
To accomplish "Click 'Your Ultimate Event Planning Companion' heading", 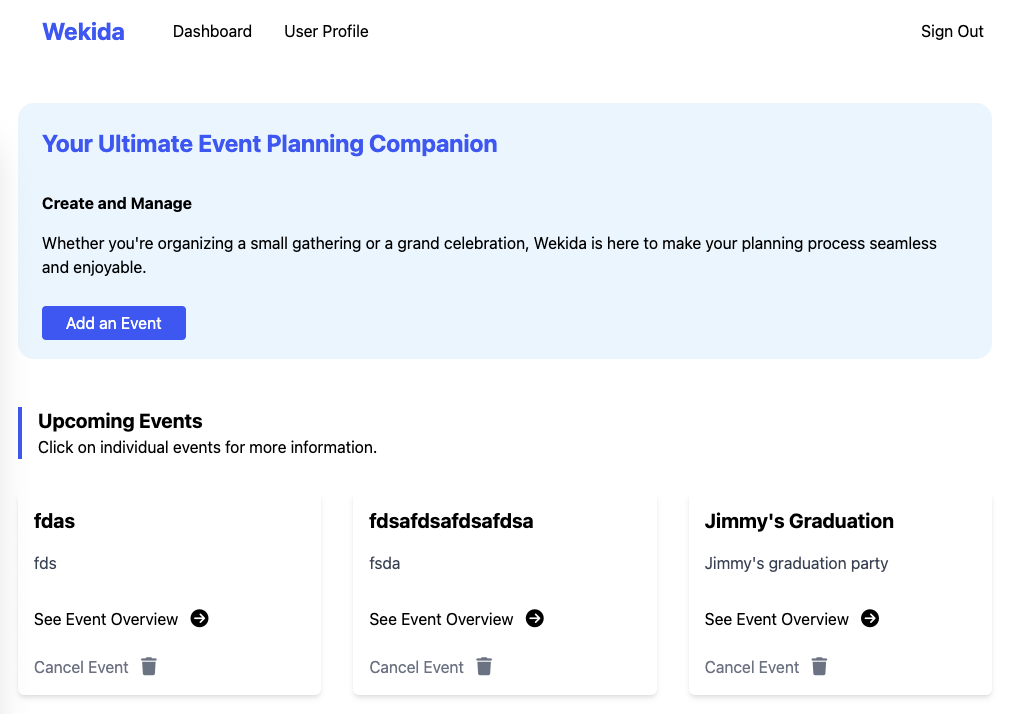I will (269, 144).
